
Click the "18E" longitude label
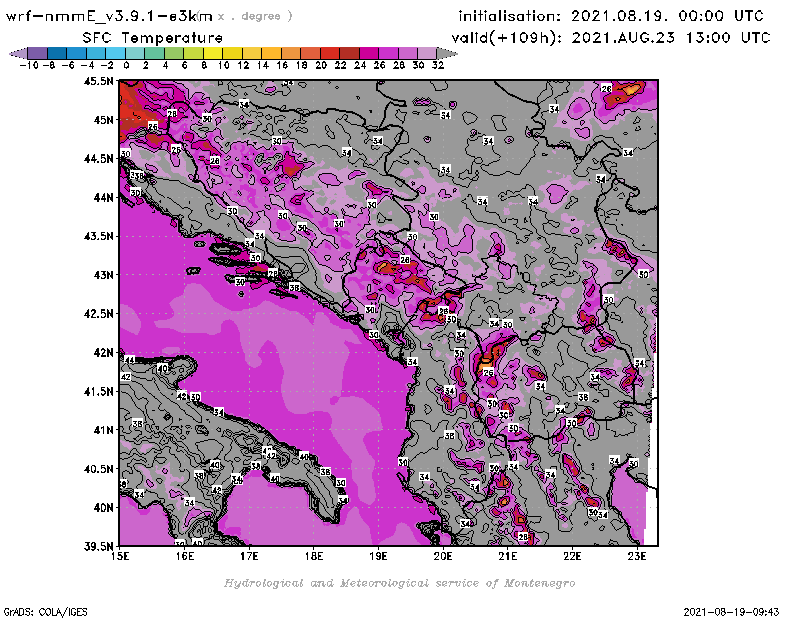pyautogui.click(x=314, y=556)
